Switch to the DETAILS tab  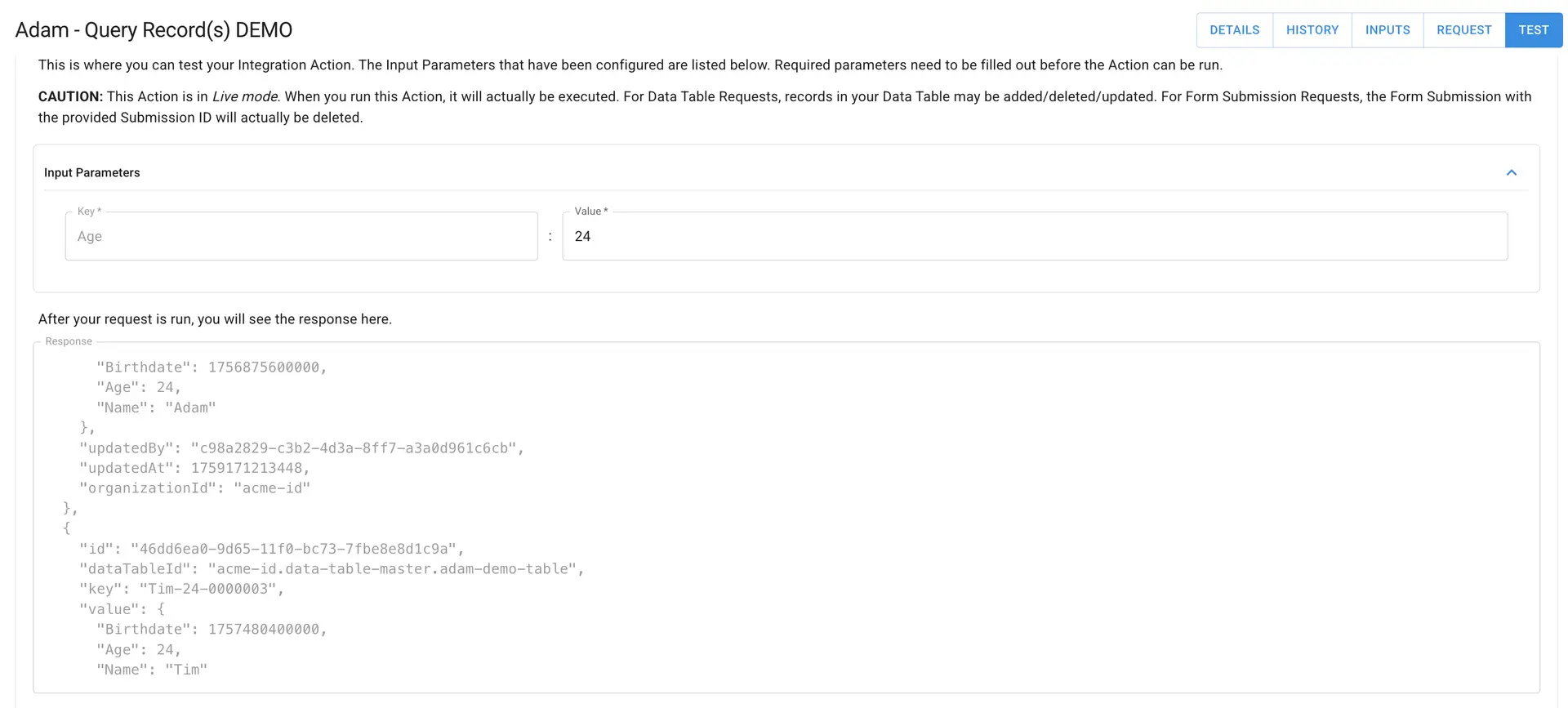click(x=1234, y=29)
